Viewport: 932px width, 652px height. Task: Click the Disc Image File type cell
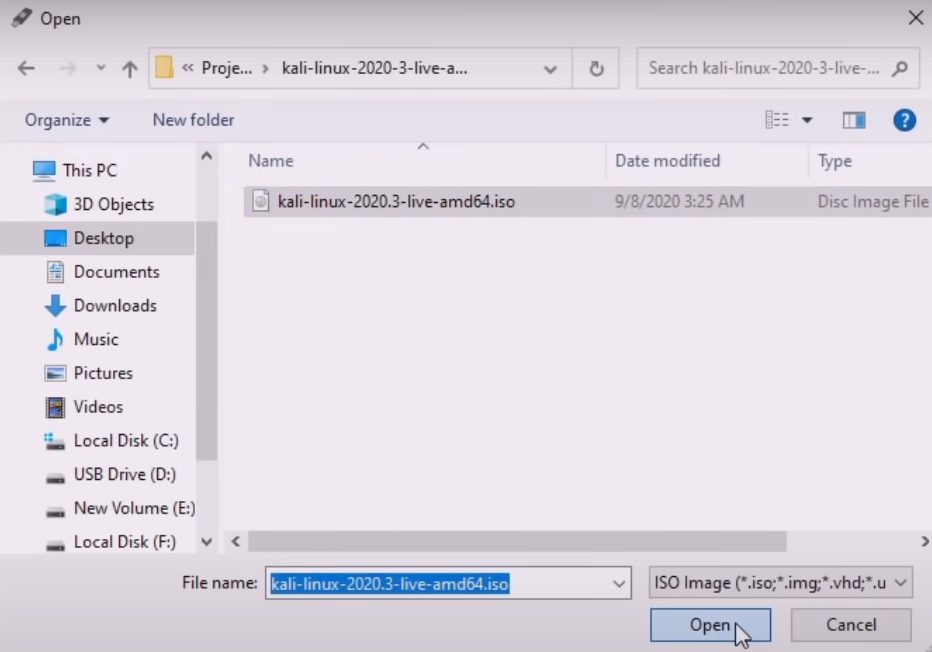click(x=873, y=202)
